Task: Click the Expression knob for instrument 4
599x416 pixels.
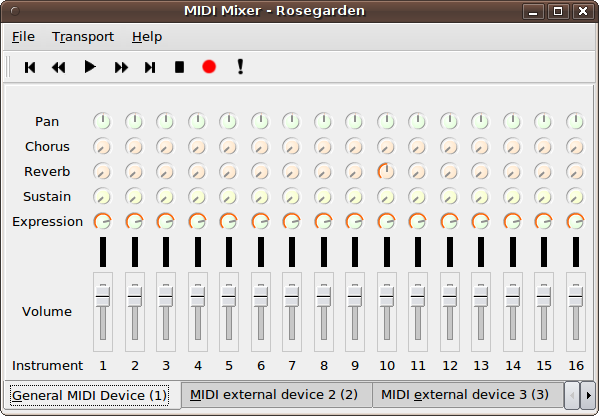Action: coord(198,222)
